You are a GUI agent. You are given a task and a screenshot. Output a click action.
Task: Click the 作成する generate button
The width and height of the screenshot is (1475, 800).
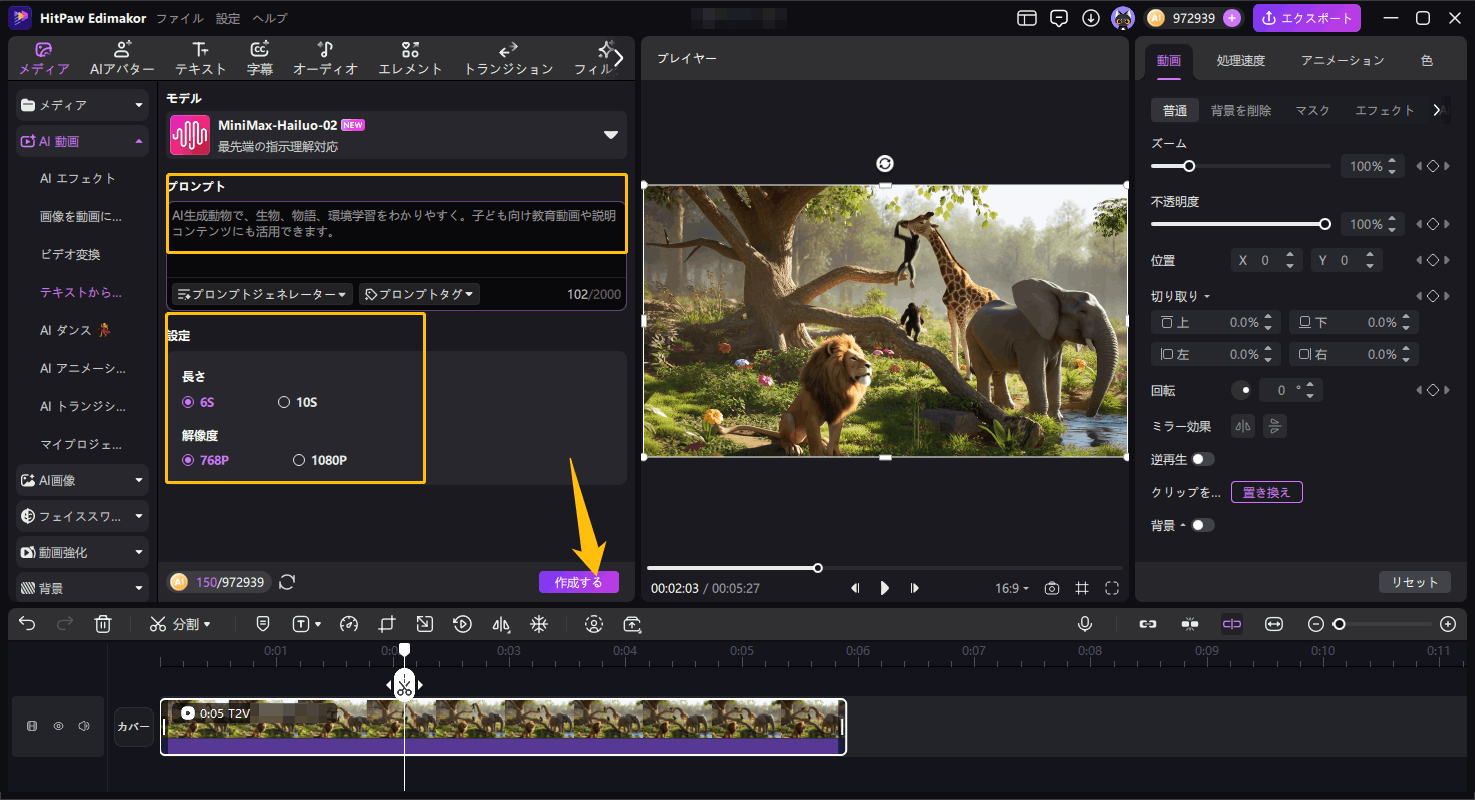click(x=578, y=582)
